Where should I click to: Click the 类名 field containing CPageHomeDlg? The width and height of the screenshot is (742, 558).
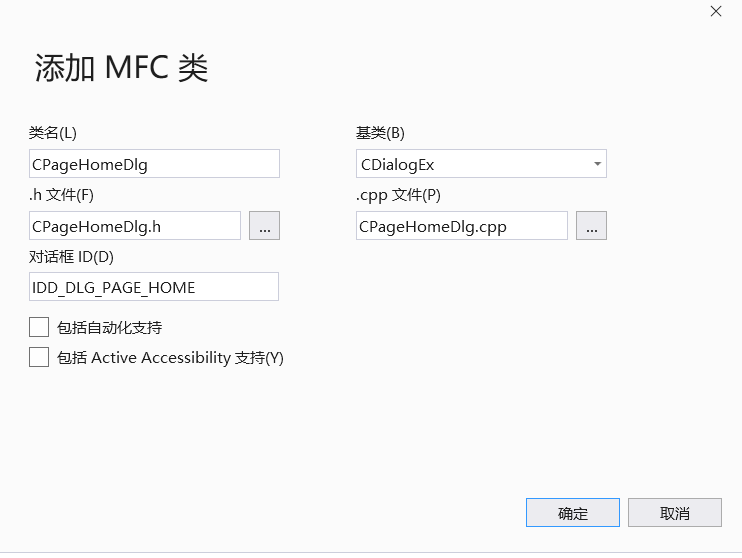coord(154,164)
